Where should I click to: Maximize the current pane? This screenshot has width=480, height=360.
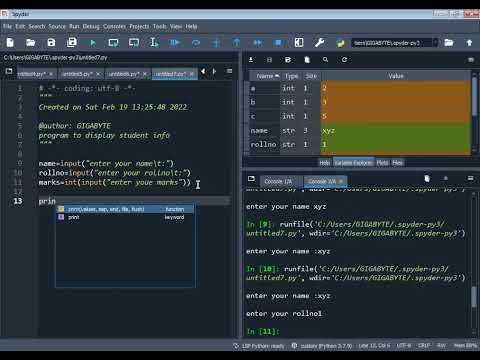(x=299, y=43)
